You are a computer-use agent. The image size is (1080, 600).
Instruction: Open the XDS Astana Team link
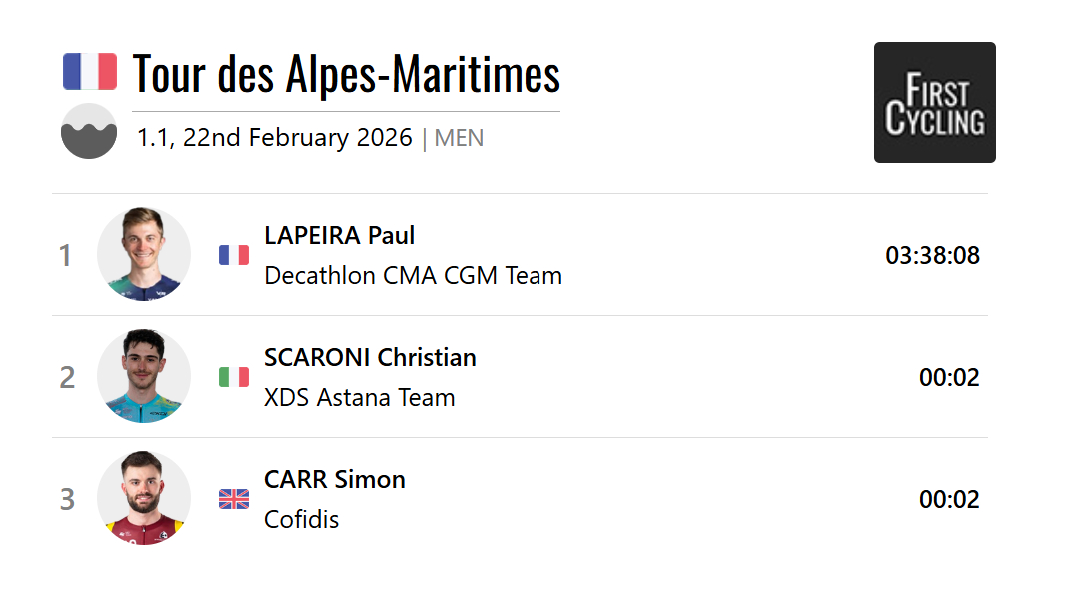[360, 397]
